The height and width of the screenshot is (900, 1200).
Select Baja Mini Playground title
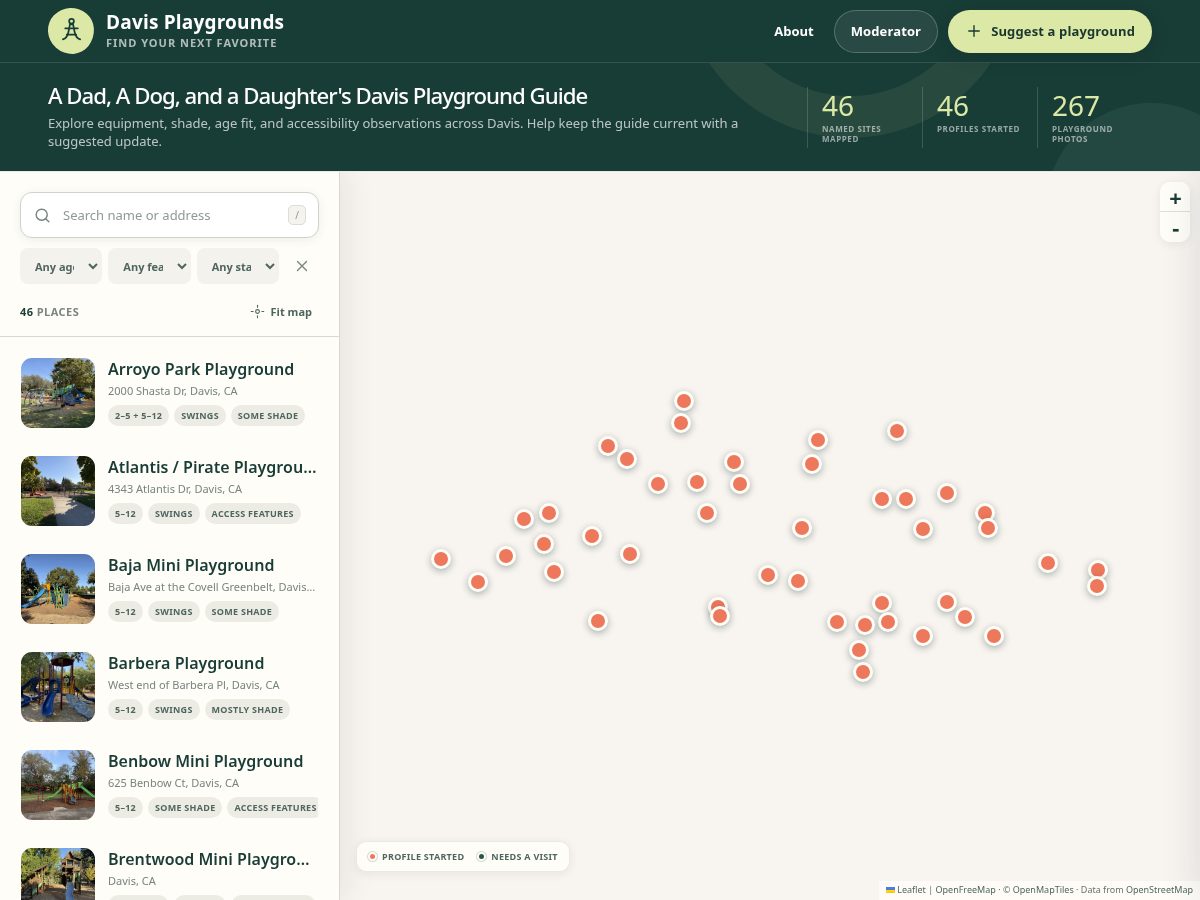(191, 565)
